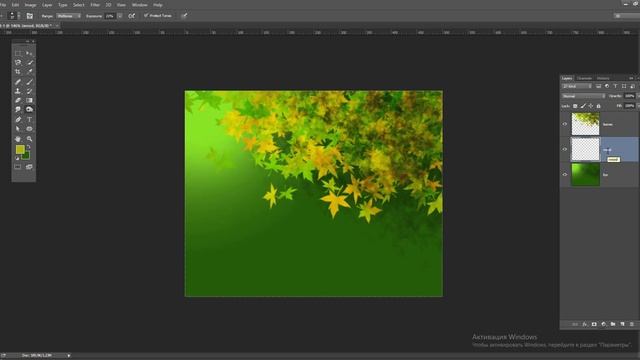
Task: Swap foreground and background colors
Action: point(29,147)
